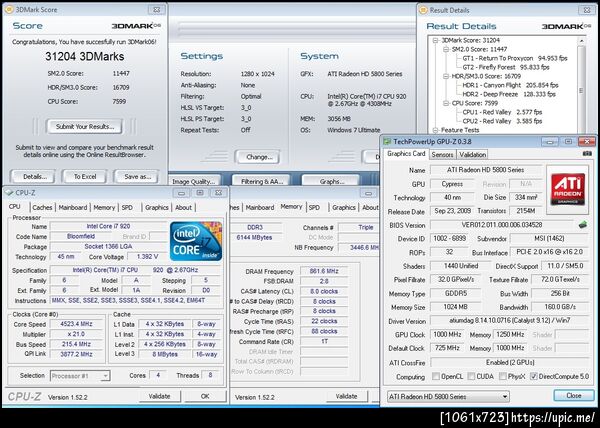Click the 3DMark Score window title icon
The width and height of the screenshot is (600, 428).
pyautogui.click(x=10, y=8)
